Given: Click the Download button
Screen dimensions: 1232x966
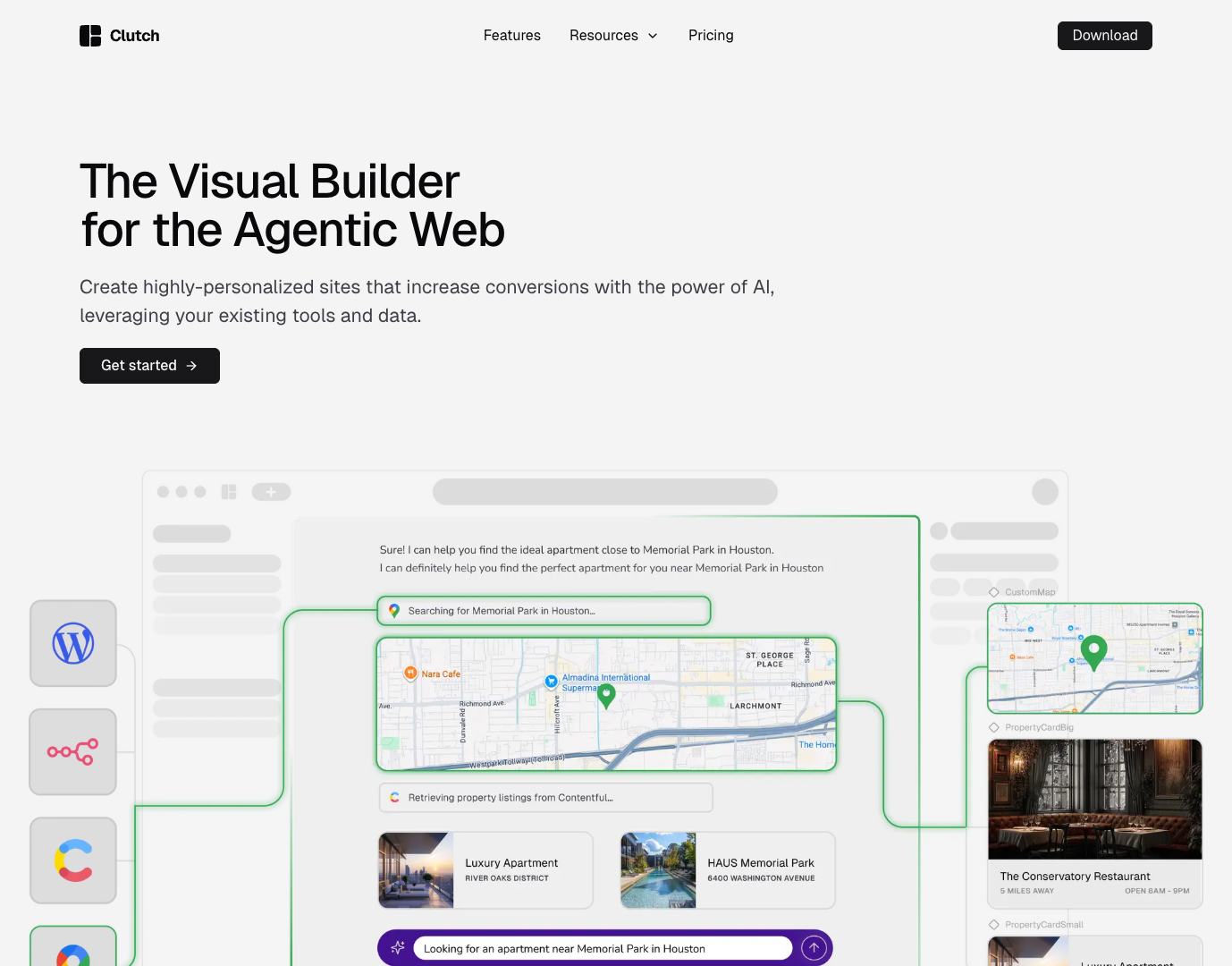Looking at the screenshot, I should 1104,36.
